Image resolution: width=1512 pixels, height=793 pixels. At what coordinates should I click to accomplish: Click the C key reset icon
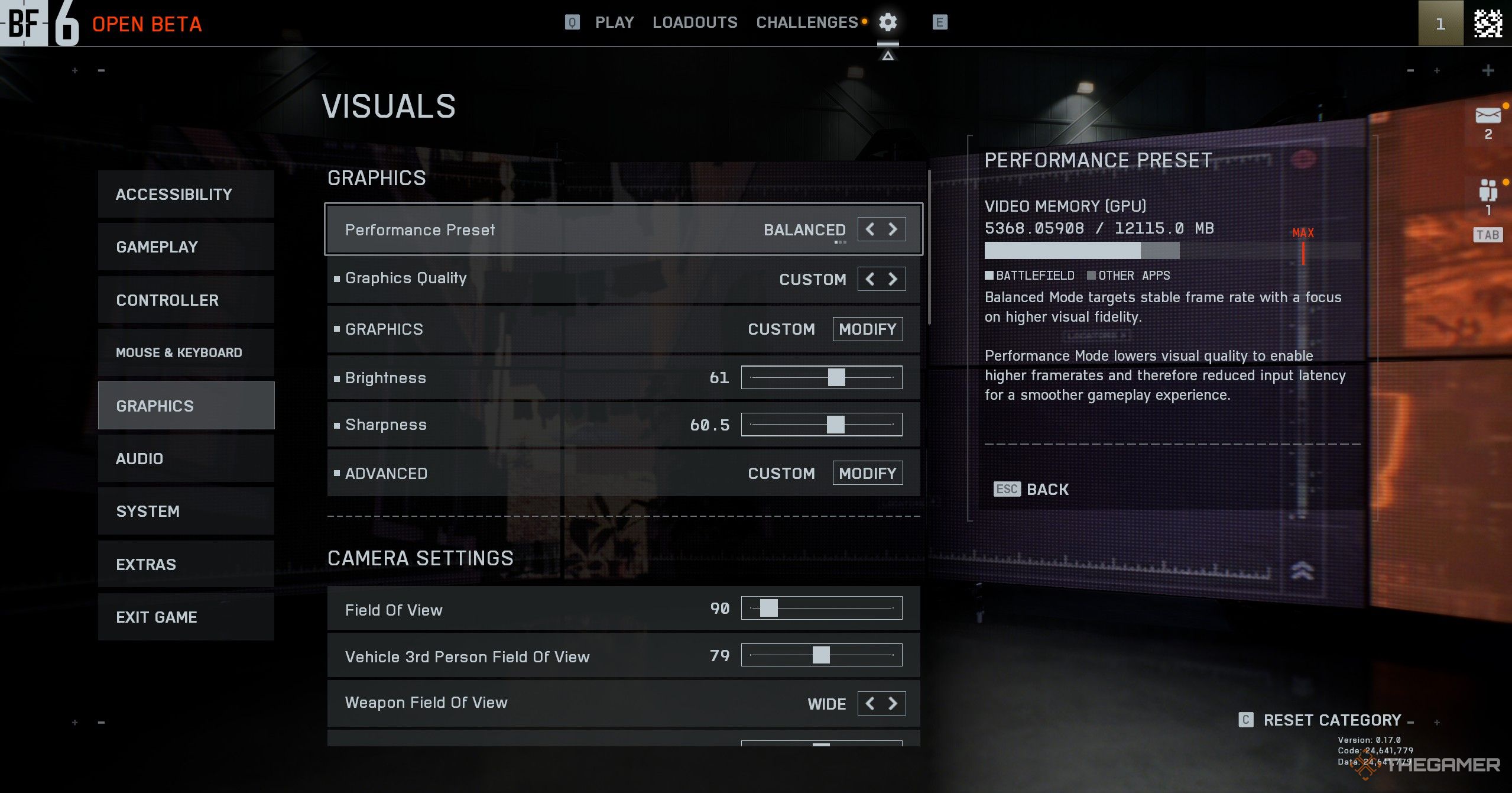[1245, 720]
